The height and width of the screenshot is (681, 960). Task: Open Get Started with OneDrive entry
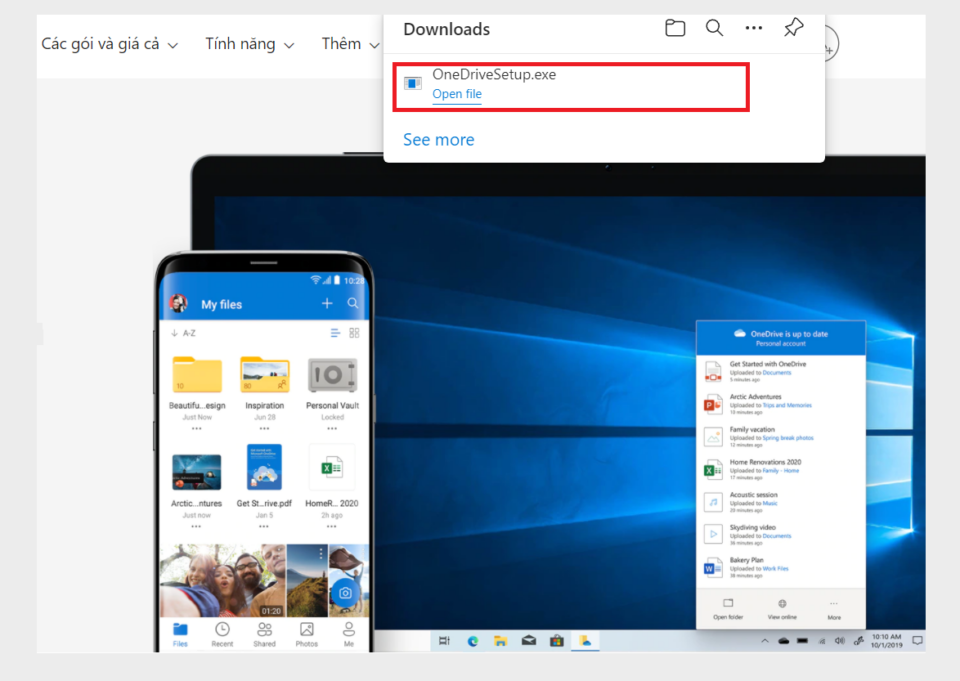781,372
